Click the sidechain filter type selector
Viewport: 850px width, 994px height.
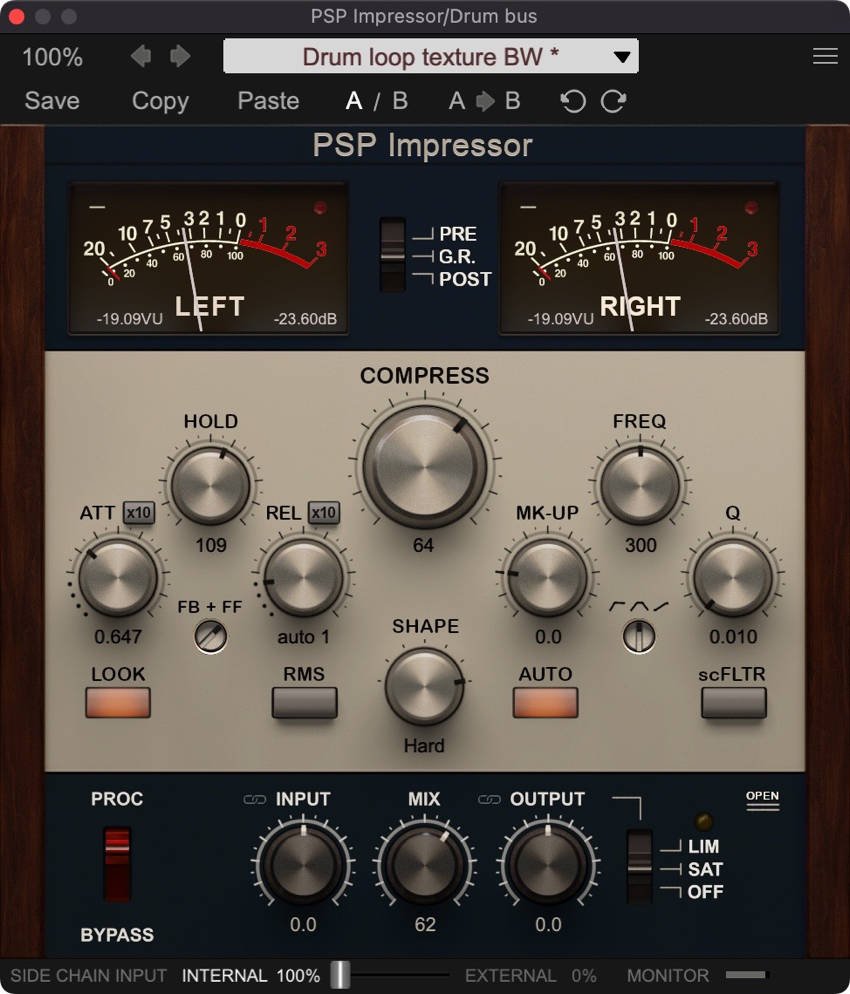tap(639, 636)
